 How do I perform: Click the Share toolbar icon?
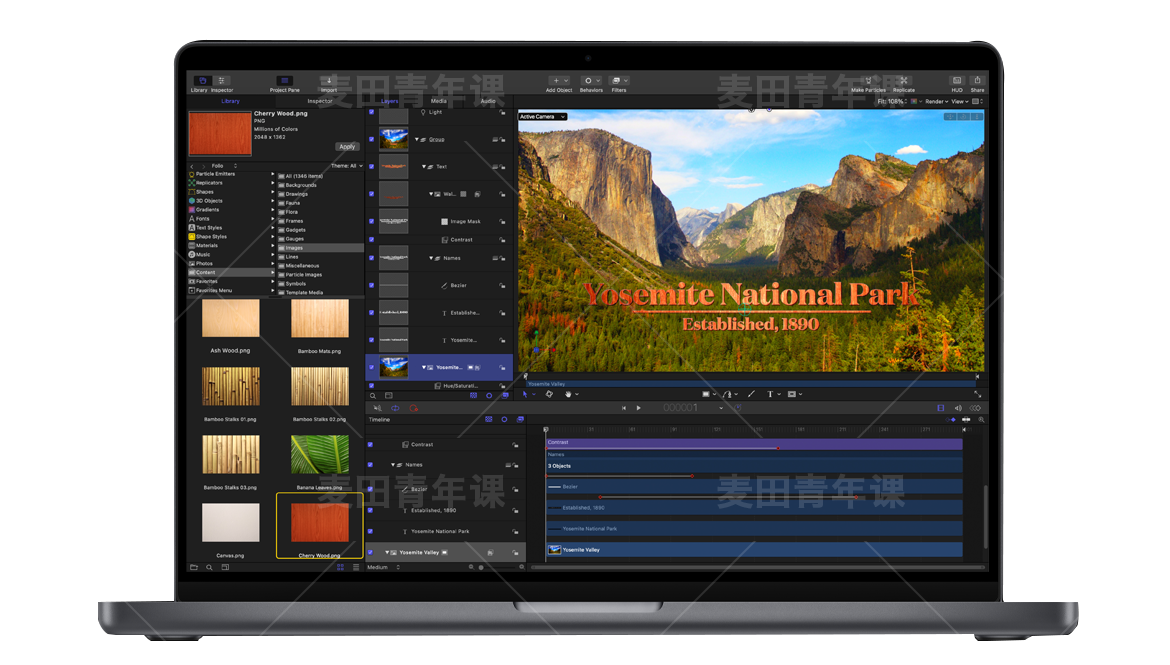pos(977,81)
